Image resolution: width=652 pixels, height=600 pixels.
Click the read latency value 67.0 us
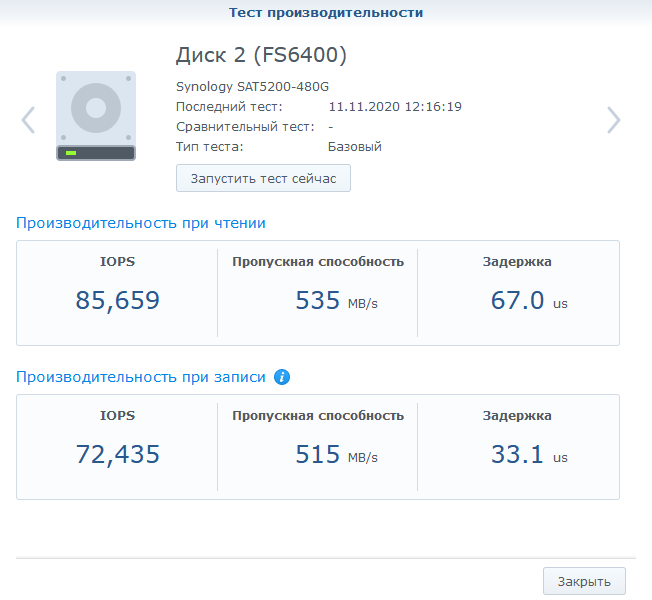(528, 300)
